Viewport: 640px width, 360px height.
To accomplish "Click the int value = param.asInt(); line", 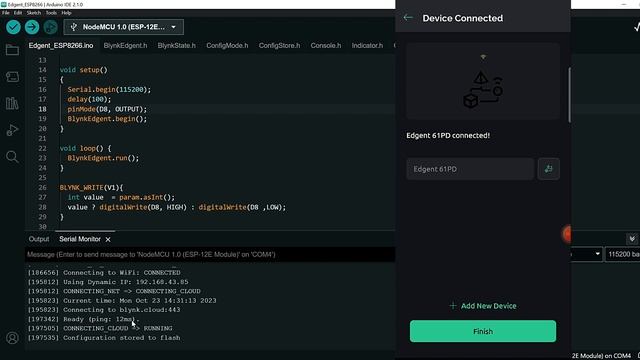I will pos(121,197).
